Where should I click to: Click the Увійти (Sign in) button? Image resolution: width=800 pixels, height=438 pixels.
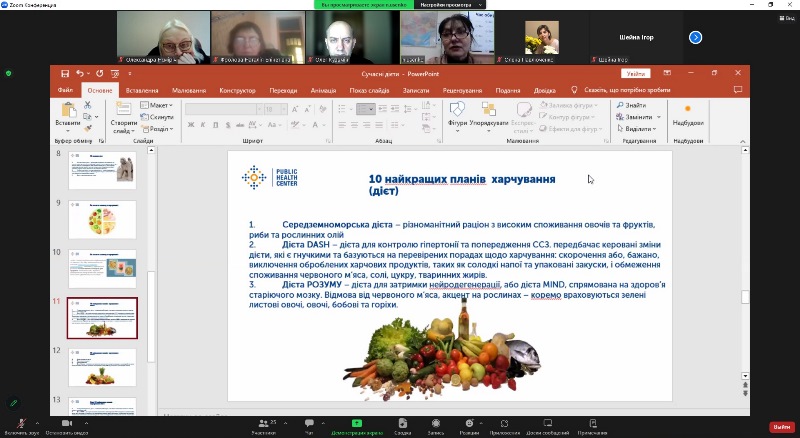tap(636, 74)
